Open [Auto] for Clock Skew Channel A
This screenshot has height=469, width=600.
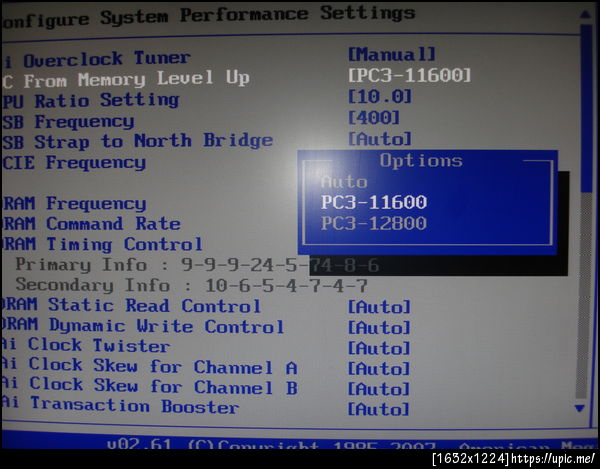379,368
